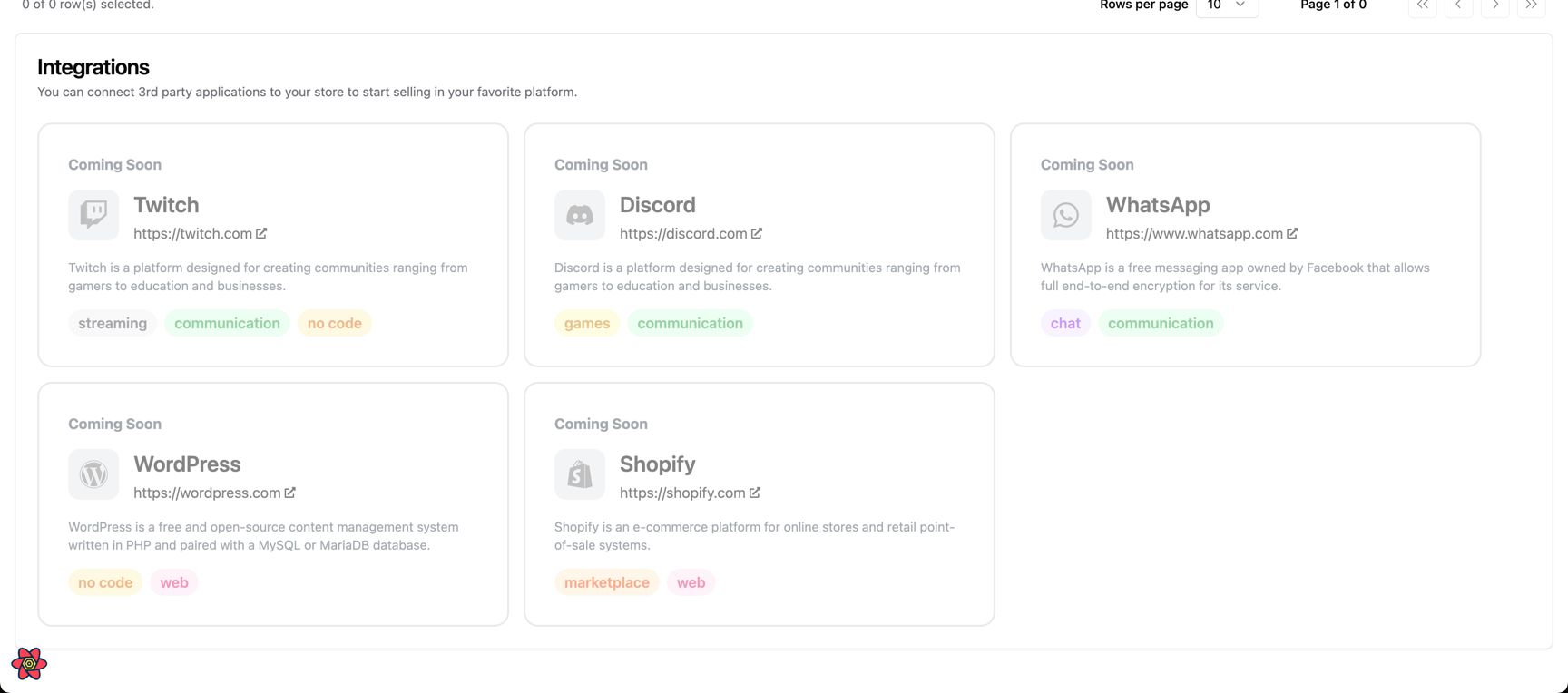This screenshot has height=693, width=1568.
Task: Click Coming Soon label on Twitch card
Action: pos(114,164)
